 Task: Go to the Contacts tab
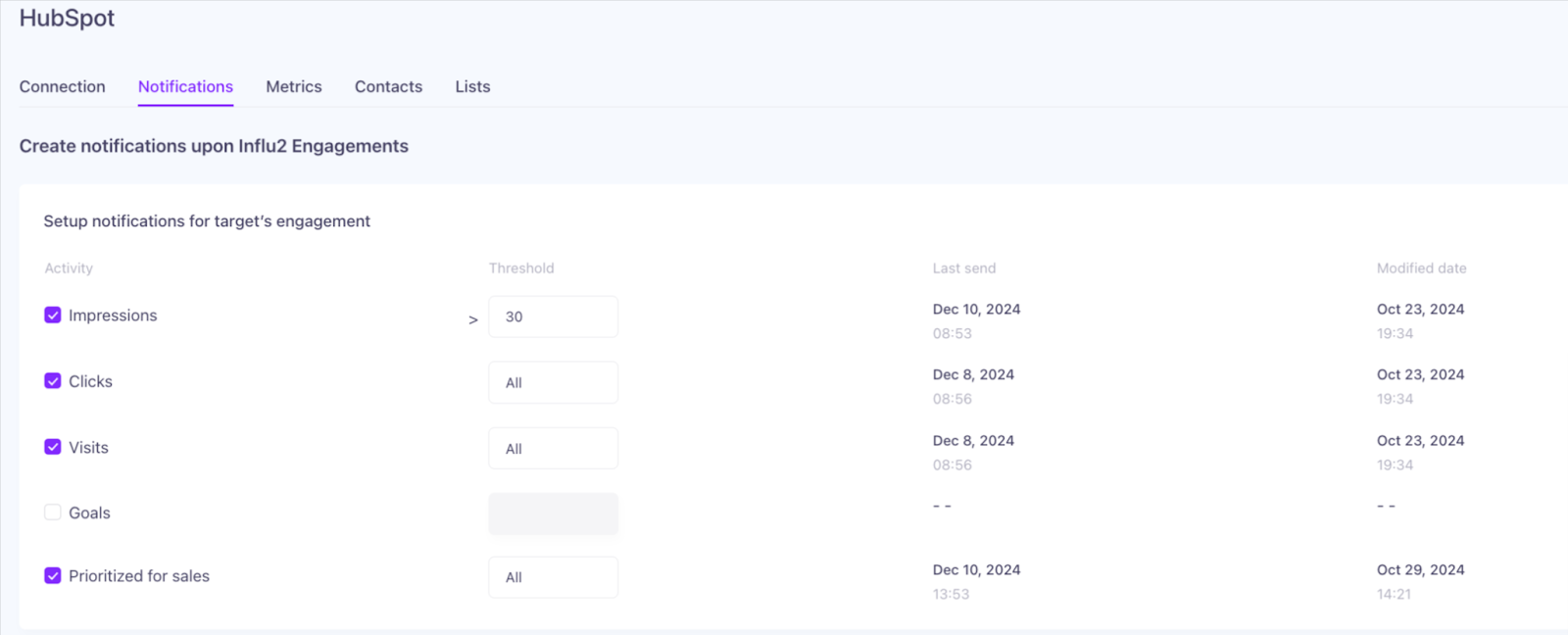click(388, 86)
